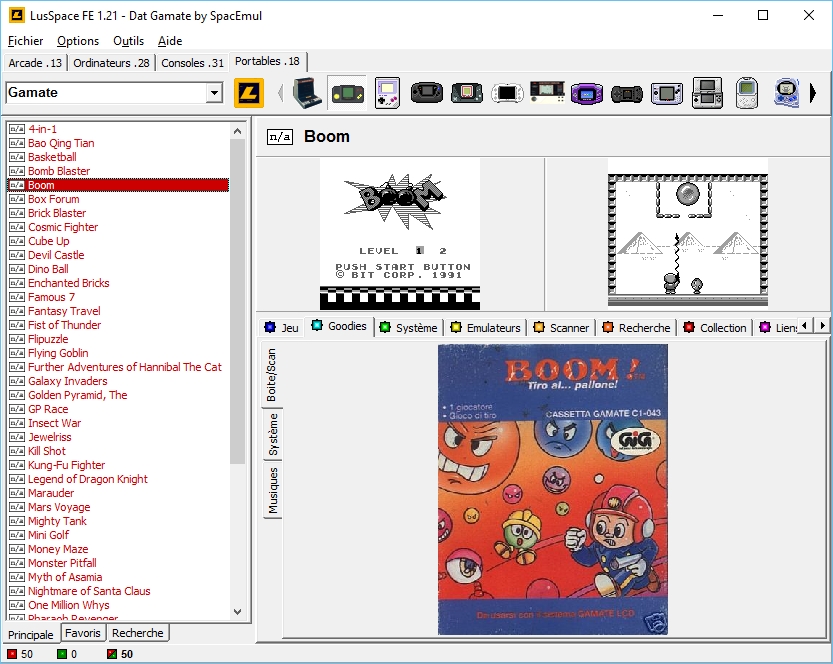This screenshot has width=833, height=664.
Task: Switch to the Consoles .31 tab
Action: pyautogui.click(x=192, y=63)
